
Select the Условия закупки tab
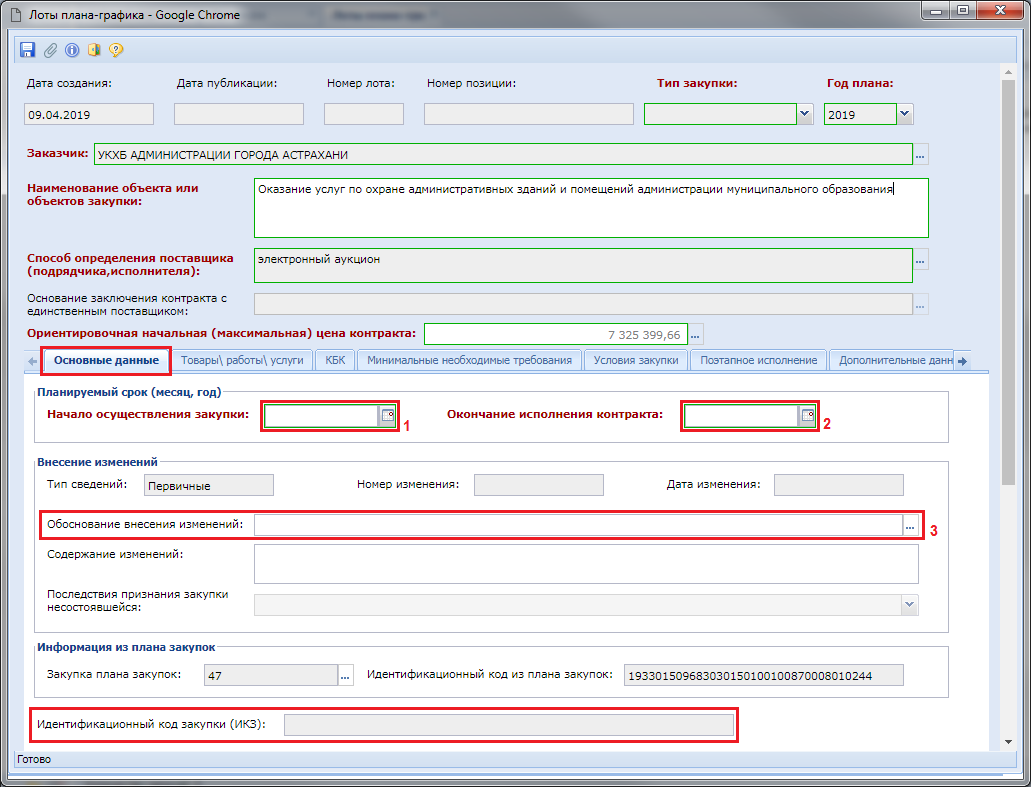tap(635, 360)
